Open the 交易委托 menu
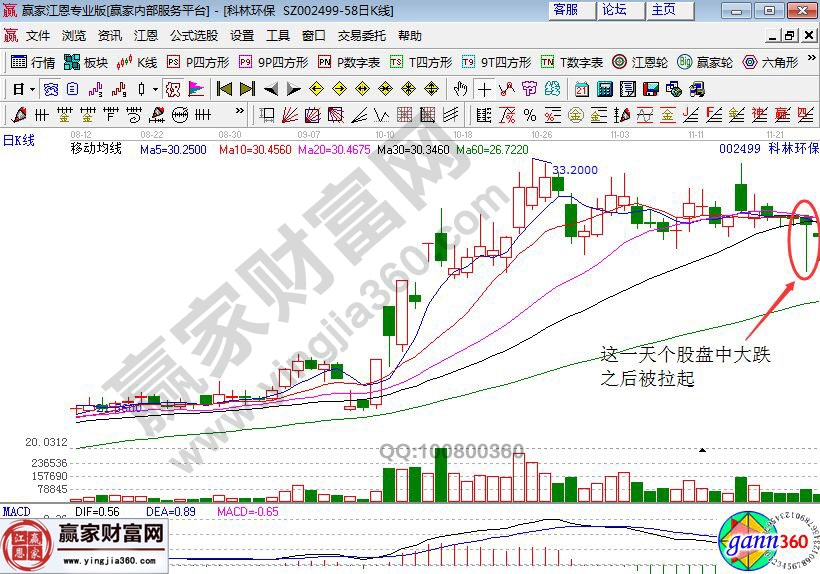This screenshot has width=820, height=574. click(x=362, y=35)
